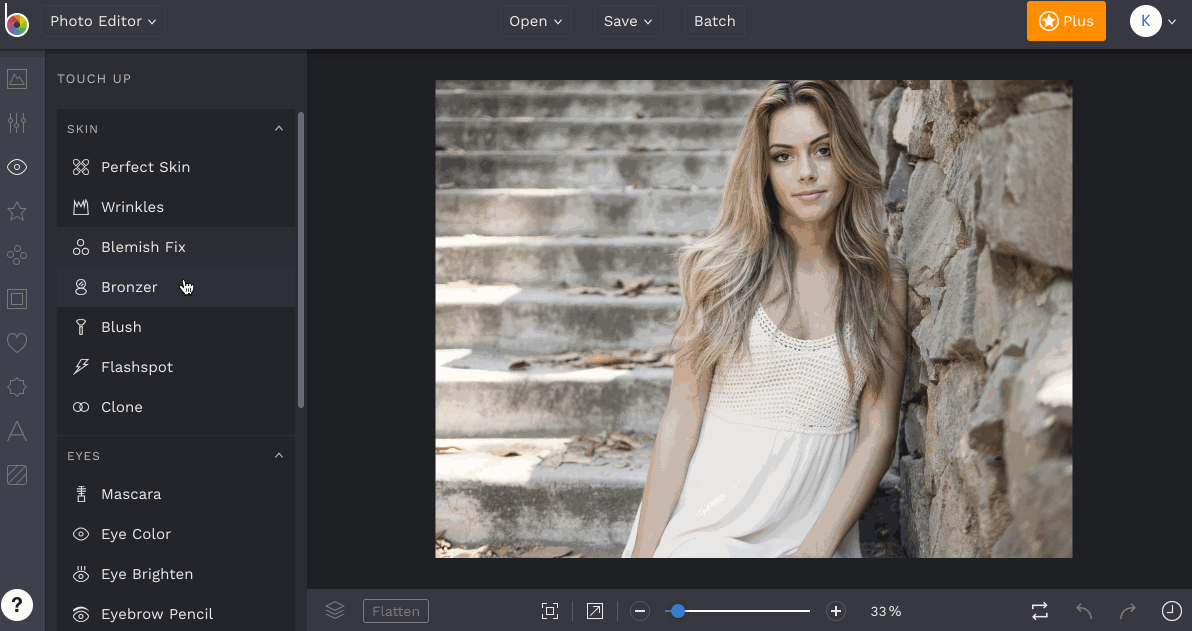
Task: Open the Edit sliders sidebar icon
Action: coord(17,122)
